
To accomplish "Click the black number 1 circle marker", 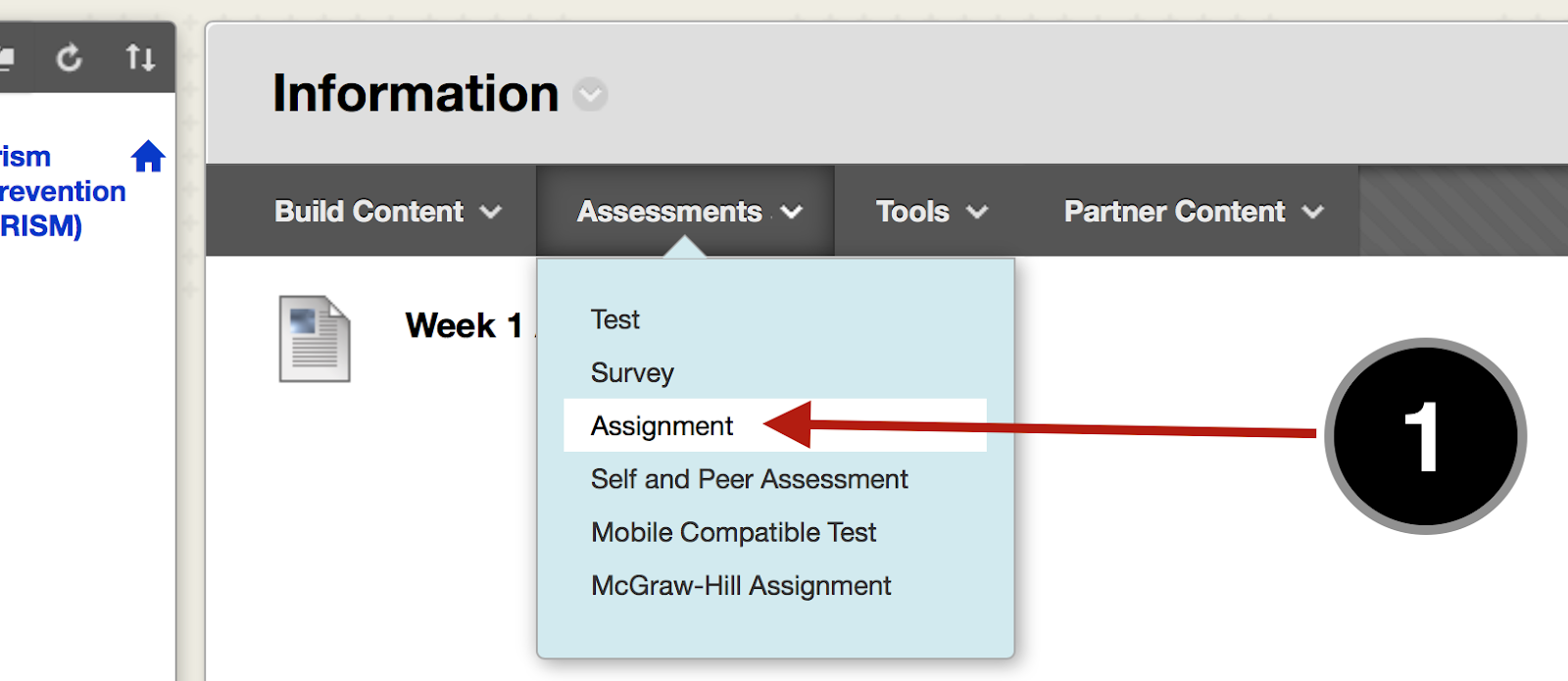I will pos(1425,436).
